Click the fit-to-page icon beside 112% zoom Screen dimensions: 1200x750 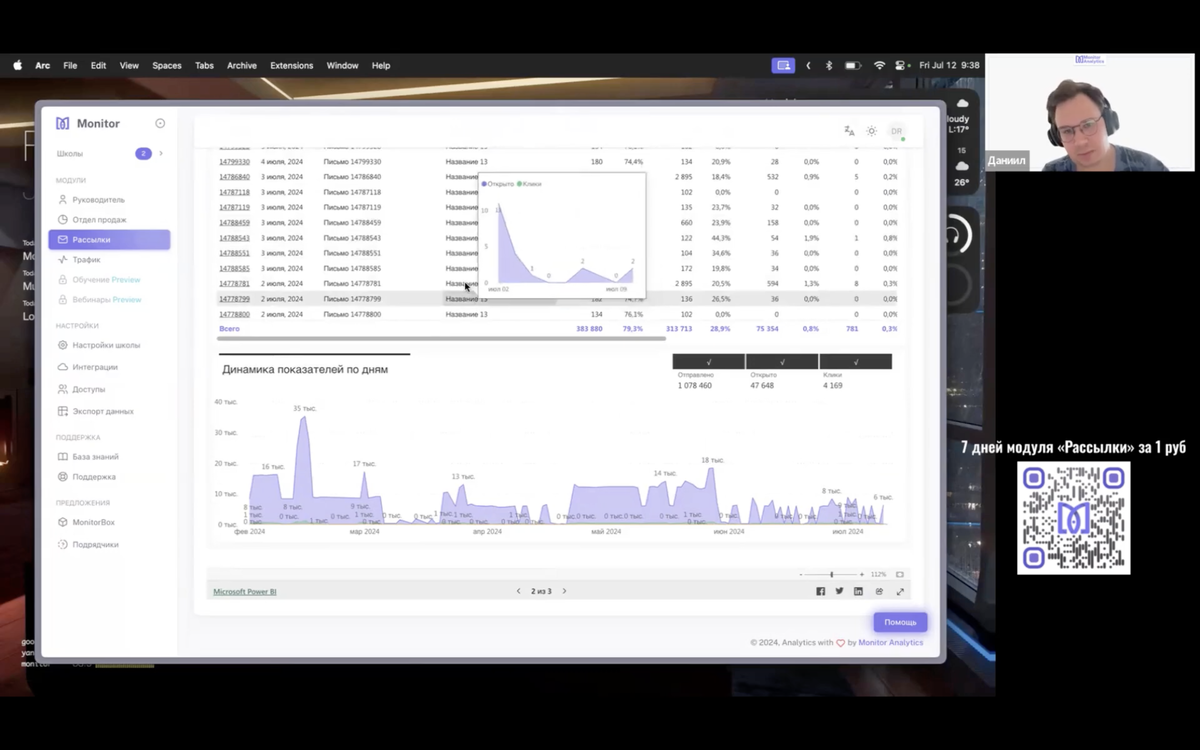(900, 574)
